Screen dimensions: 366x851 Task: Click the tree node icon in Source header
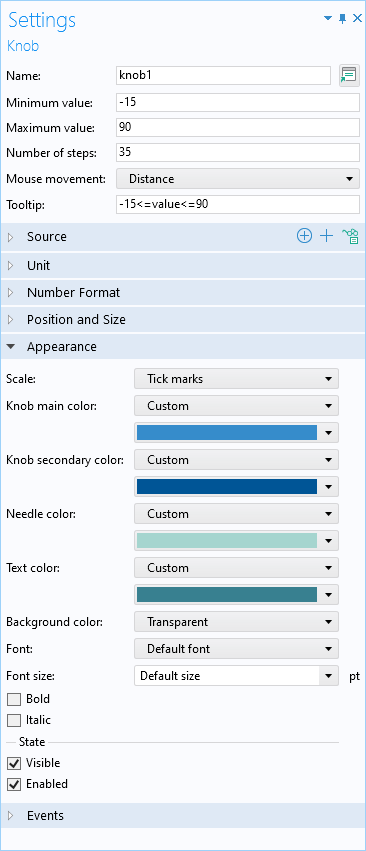point(350,236)
